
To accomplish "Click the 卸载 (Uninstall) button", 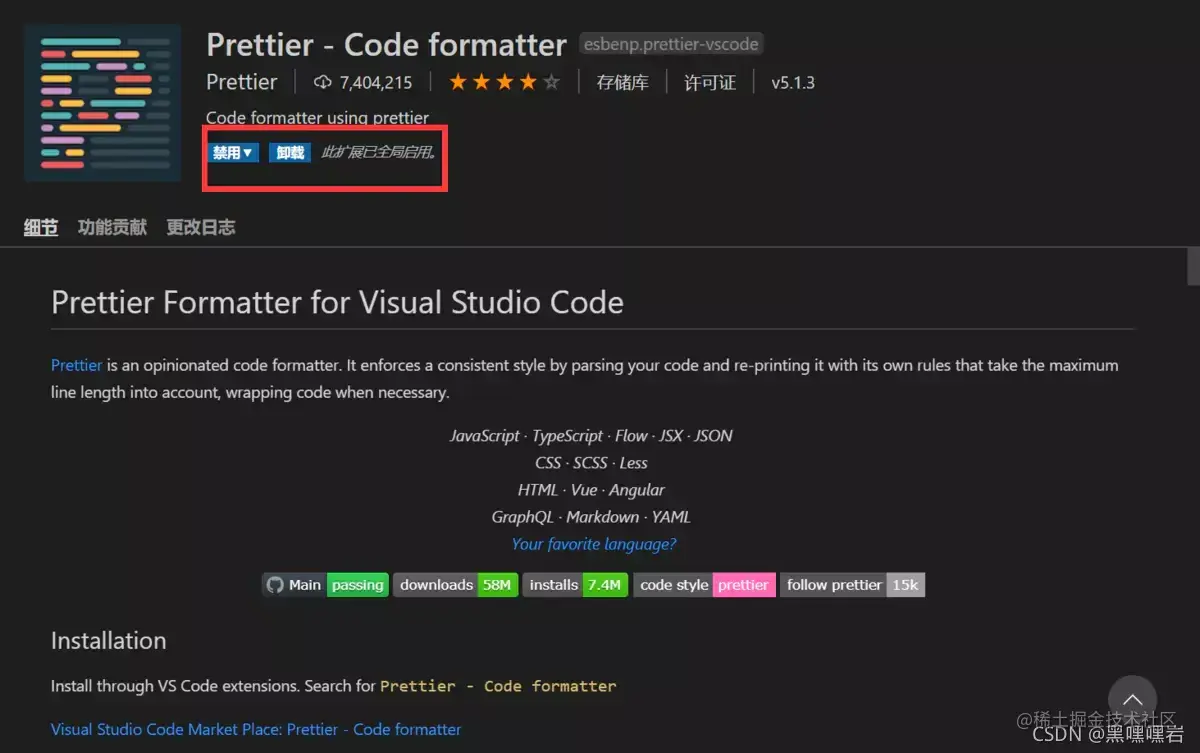I will (290, 153).
